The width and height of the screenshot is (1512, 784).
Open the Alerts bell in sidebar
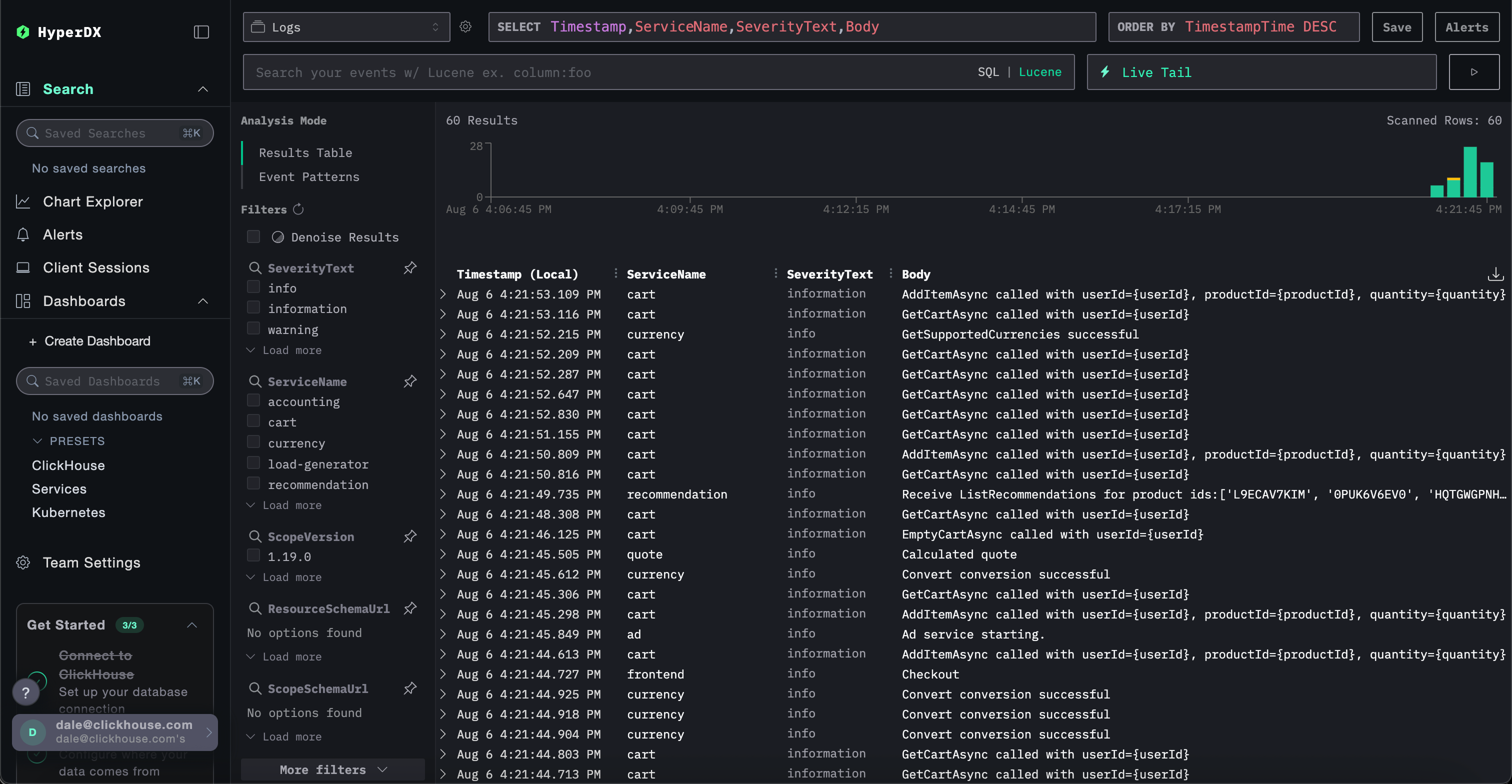62,234
